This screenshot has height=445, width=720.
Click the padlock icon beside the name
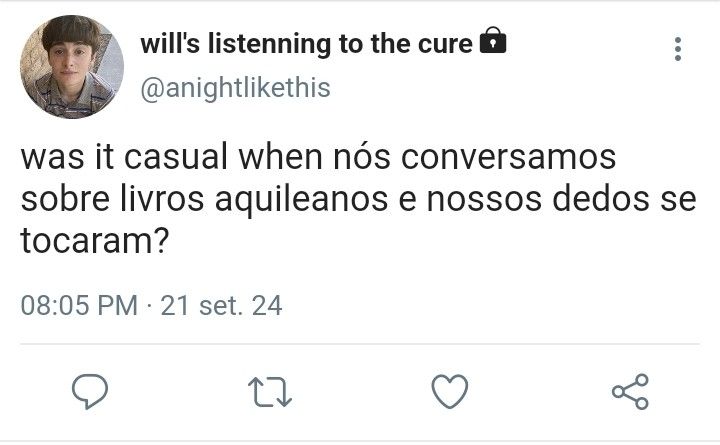click(493, 40)
